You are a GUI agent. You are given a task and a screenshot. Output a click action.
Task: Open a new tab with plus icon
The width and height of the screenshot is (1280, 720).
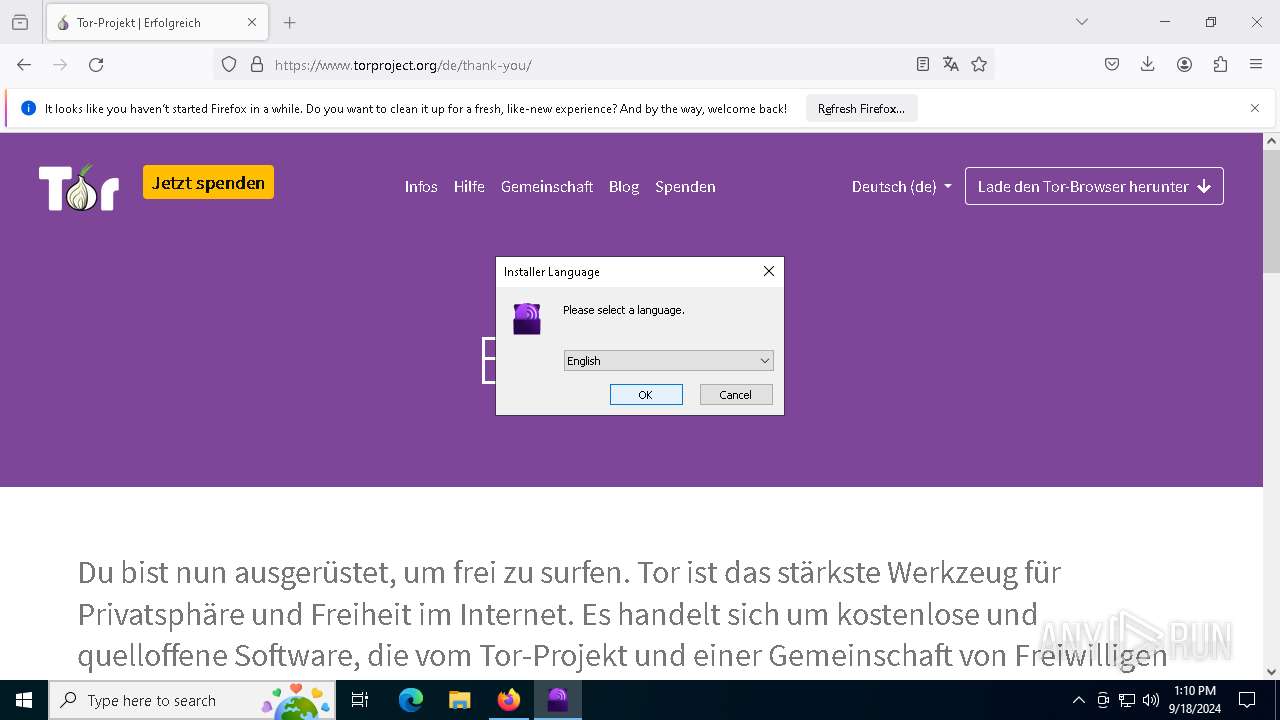[290, 22]
